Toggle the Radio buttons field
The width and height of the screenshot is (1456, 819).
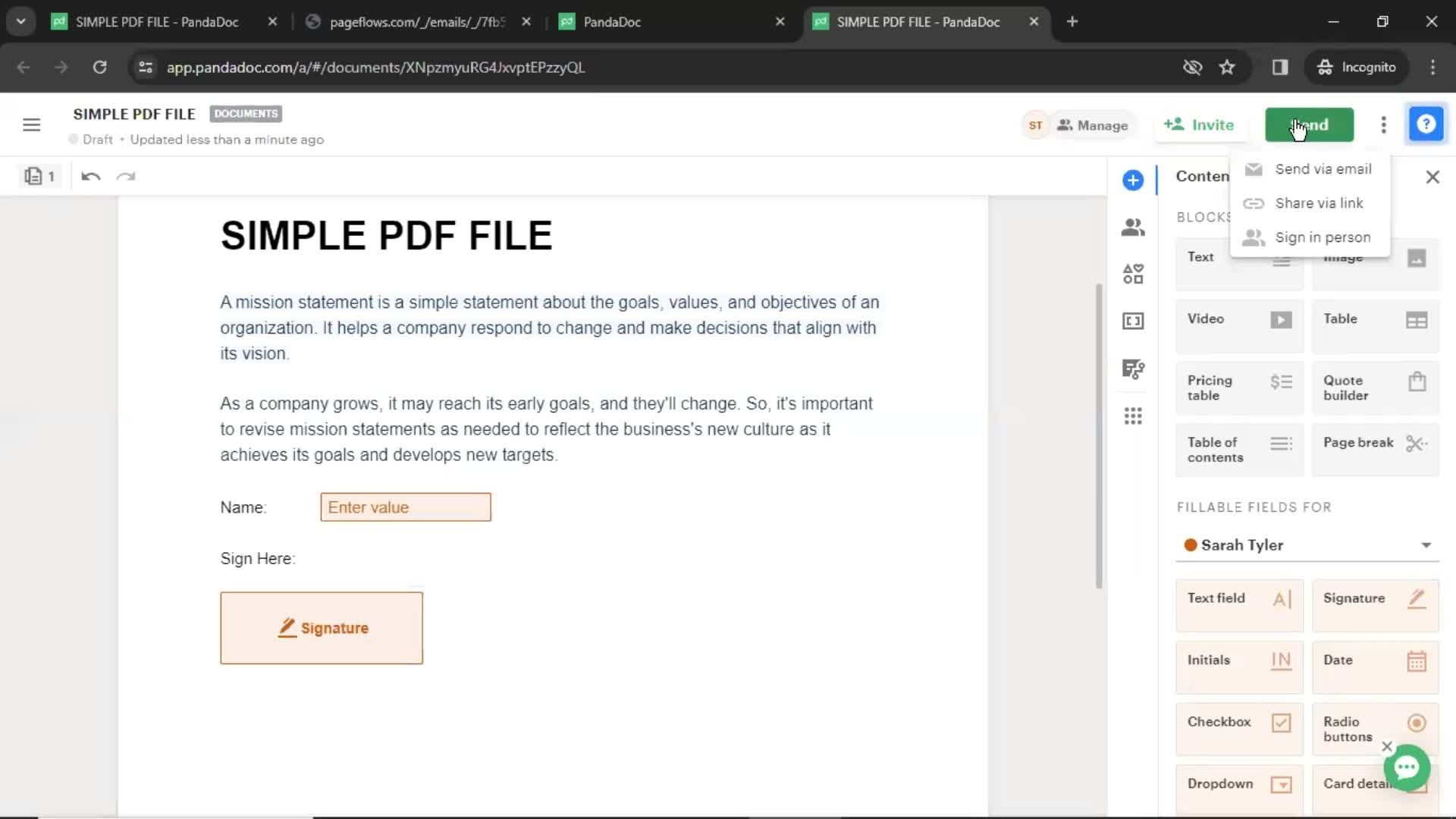point(1376,728)
